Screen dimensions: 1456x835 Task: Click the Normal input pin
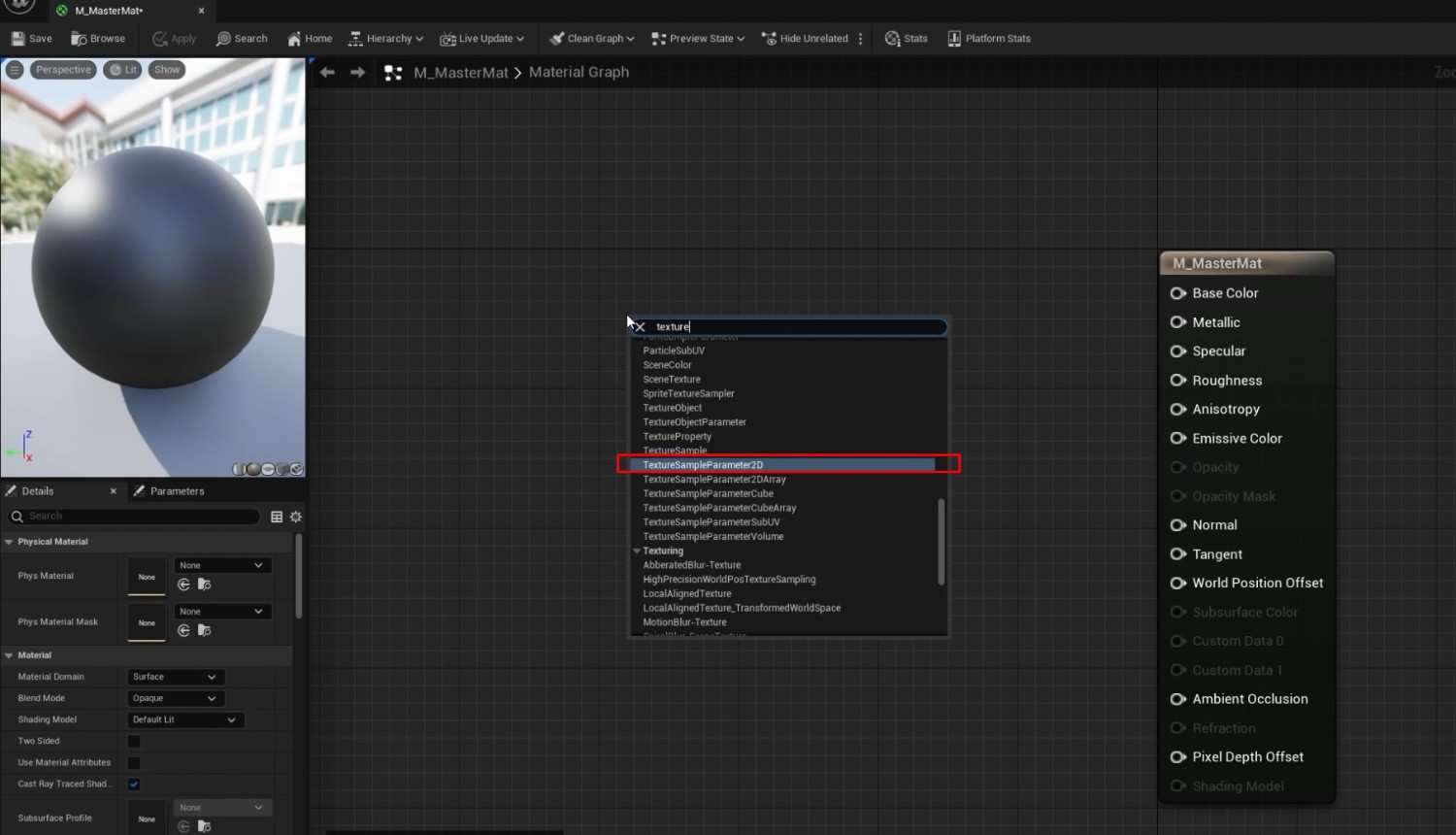pos(1178,525)
